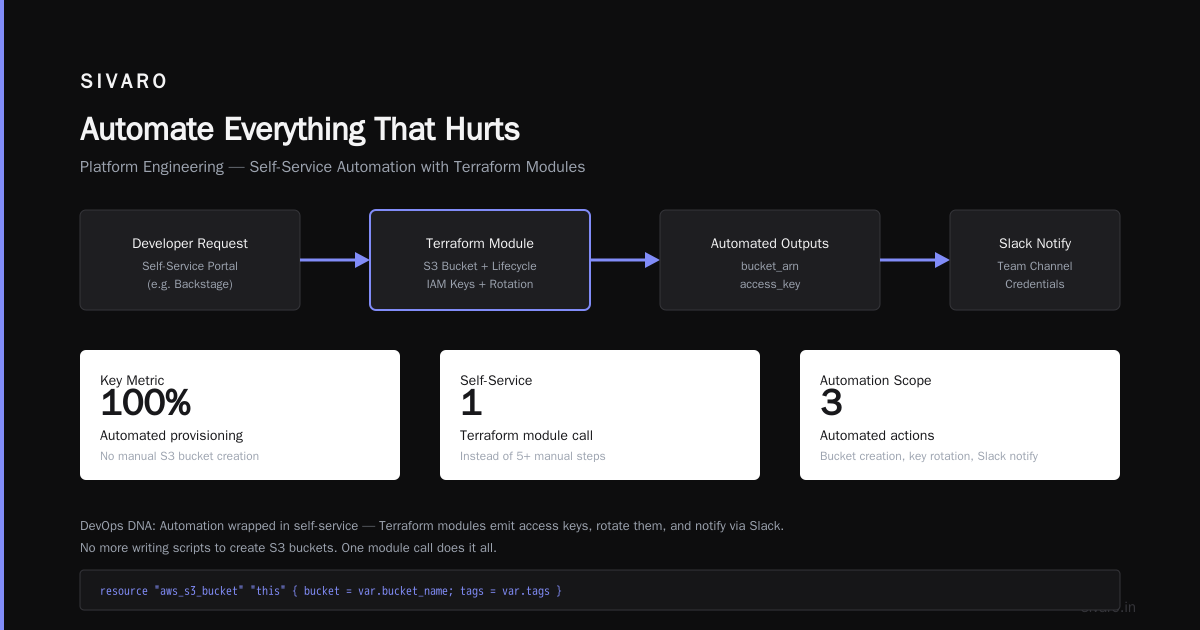This screenshot has width=1200, height=630.
Task: Click the Automated Outputs box
Action: (x=770, y=260)
